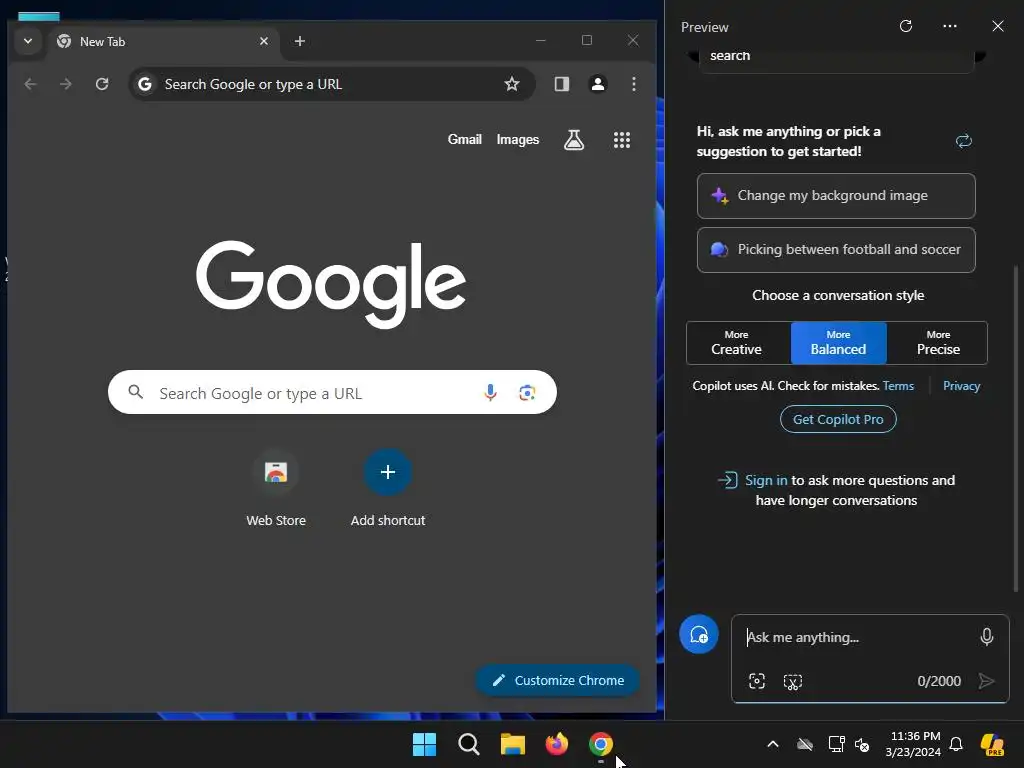The width and height of the screenshot is (1024, 768).
Task: Open File Explorer from taskbar
Action: pyautogui.click(x=513, y=744)
